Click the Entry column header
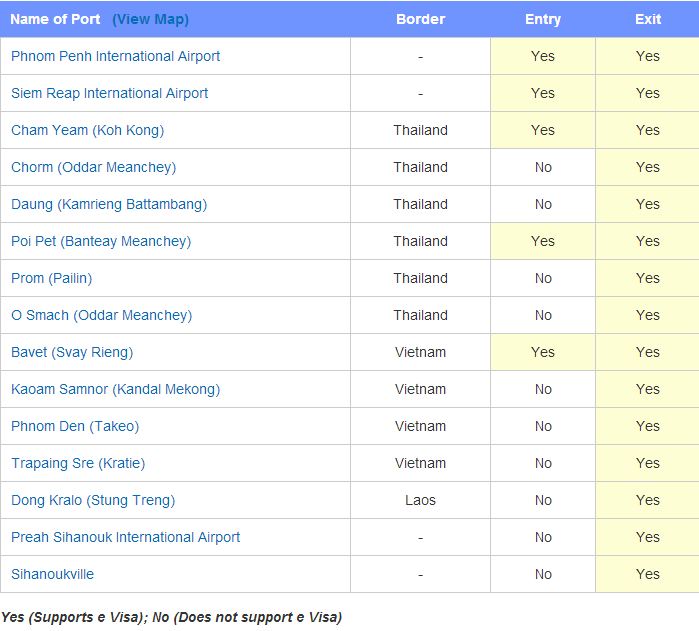Image resolution: width=699 pixels, height=631 pixels. click(543, 19)
